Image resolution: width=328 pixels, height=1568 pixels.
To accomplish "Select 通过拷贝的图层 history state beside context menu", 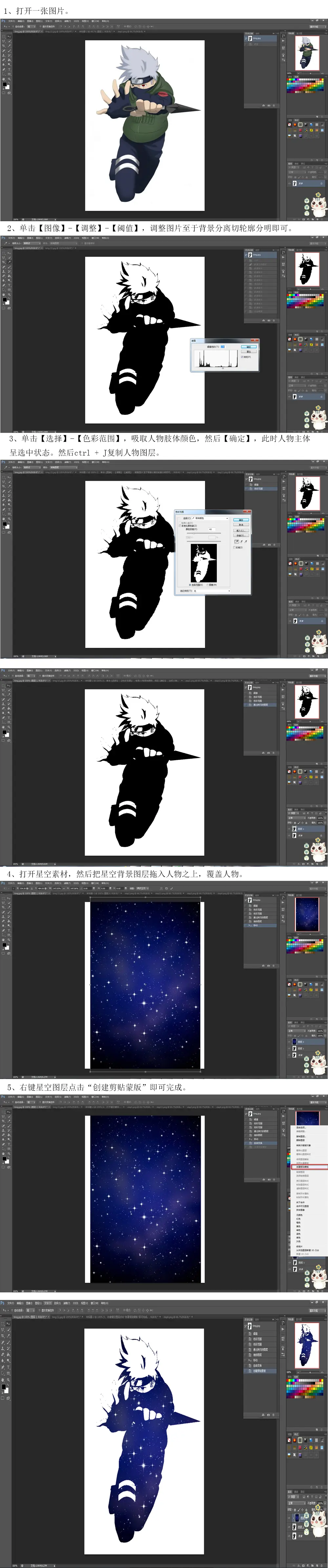I will pyautogui.click(x=261, y=1131).
